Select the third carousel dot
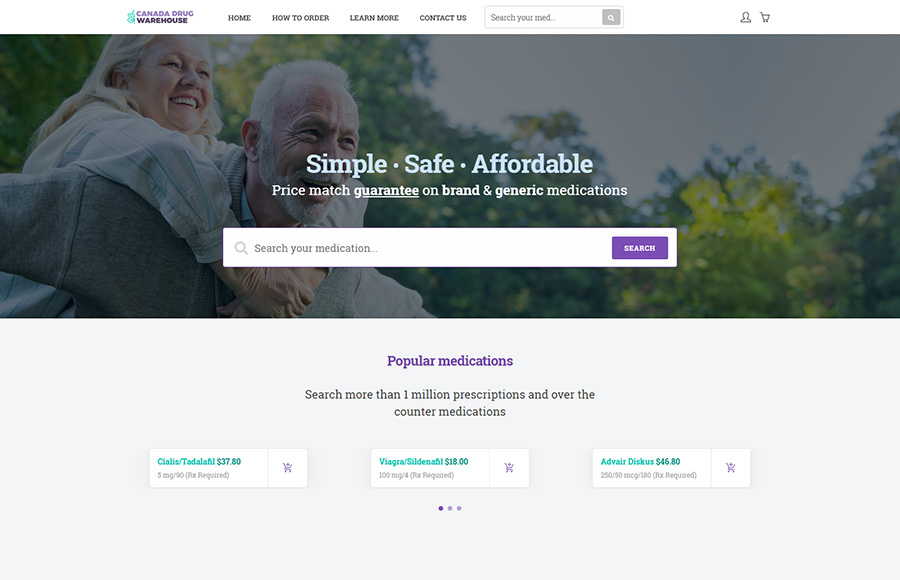Screen dimensions: 900x580 click(x=459, y=508)
